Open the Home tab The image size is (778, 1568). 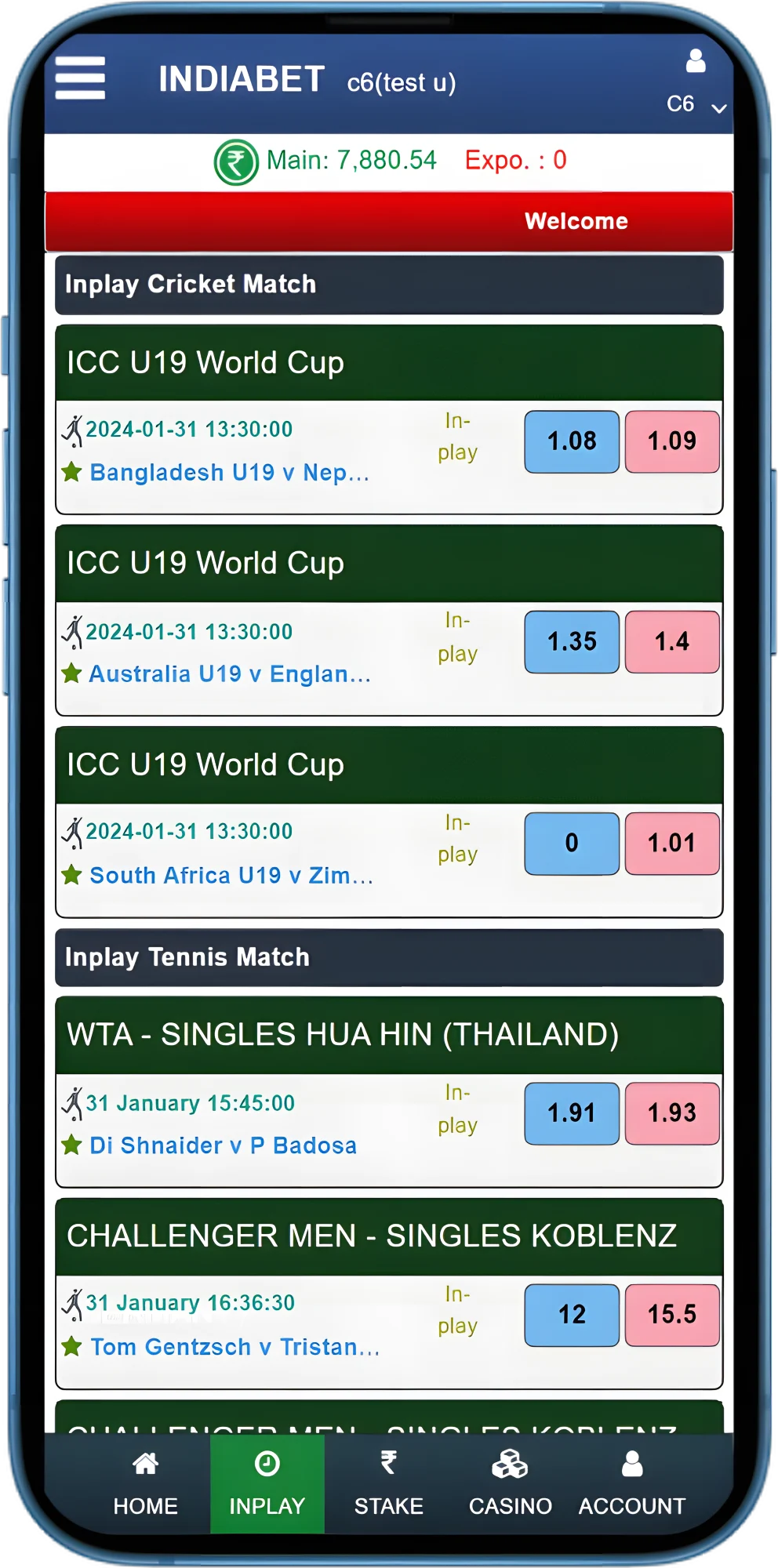click(x=146, y=1483)
